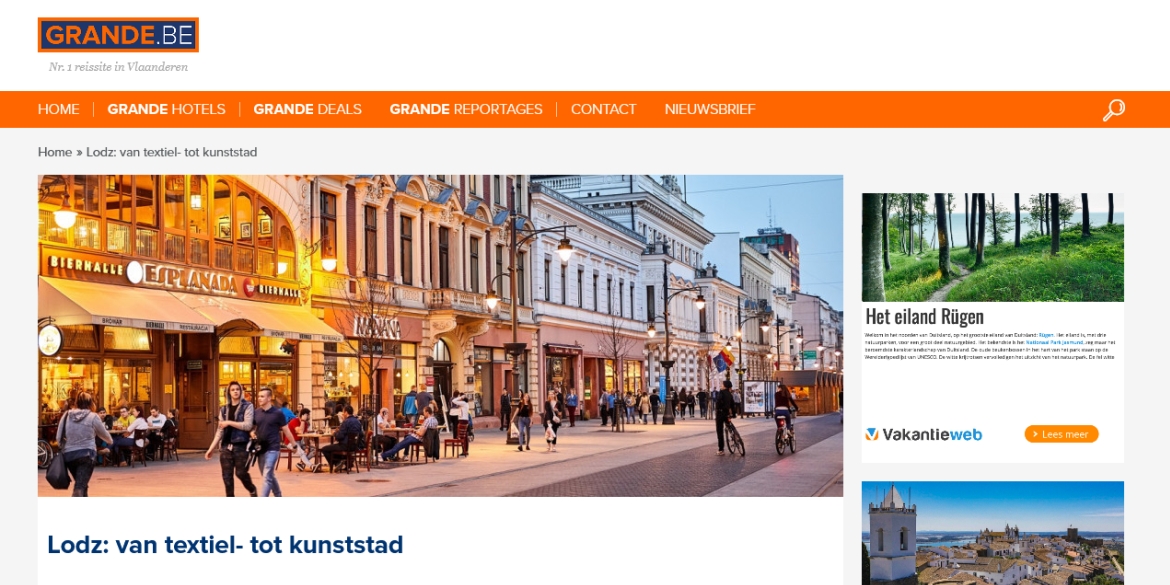Image resolution: width=1170 pixels, height=585 pixels.
Task: Open the CONTACT page
Action: point(604,110)
